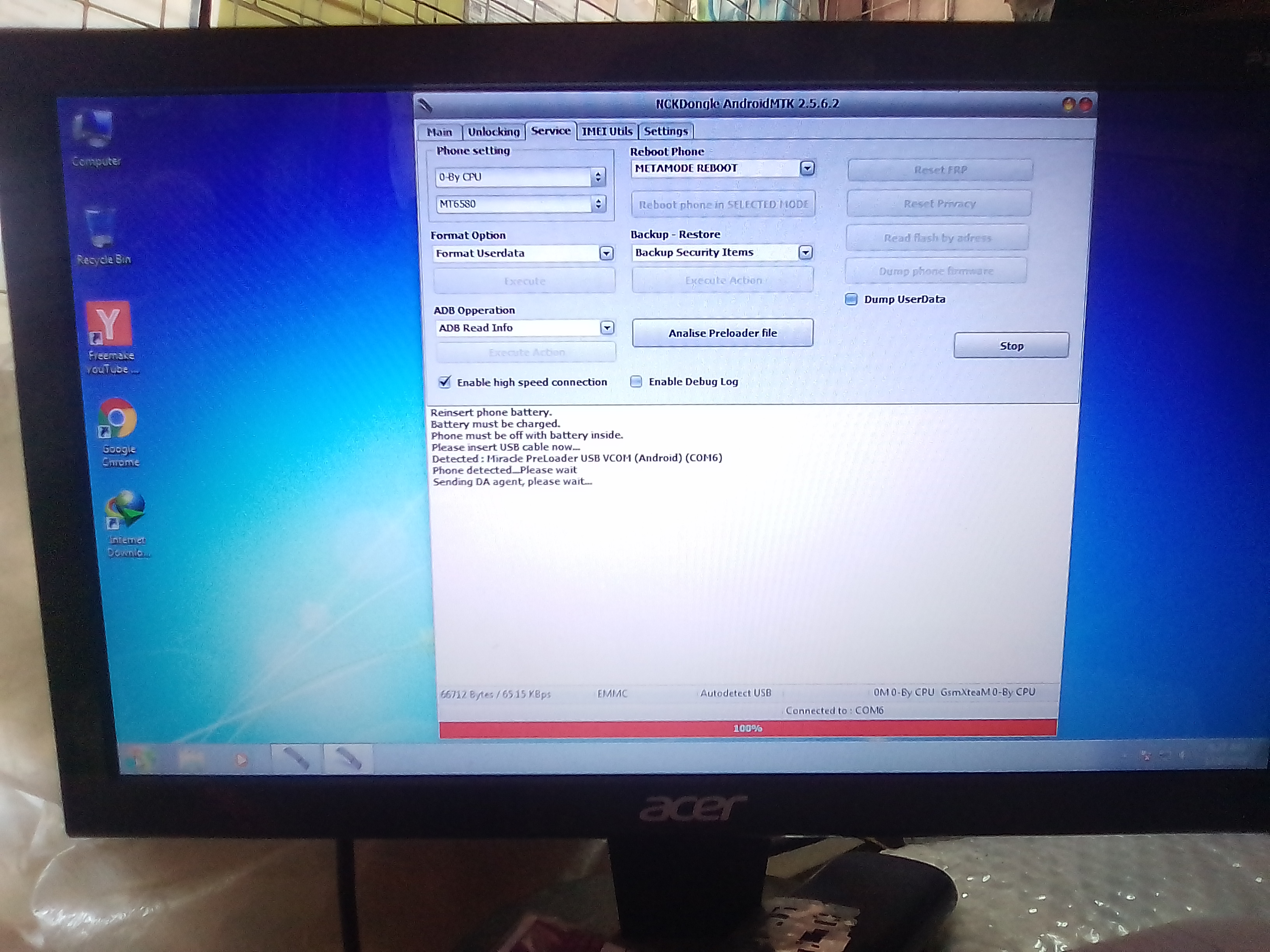Click the NCKDongle title bar app icon
Image resolution: width=1270 pixels, height=952 pixels.
[x=425, y=105]
